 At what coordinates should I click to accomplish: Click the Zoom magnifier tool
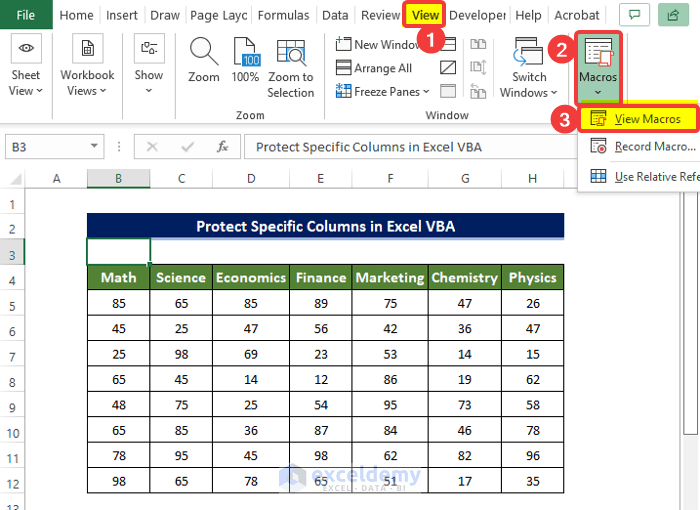click(204, 59)
